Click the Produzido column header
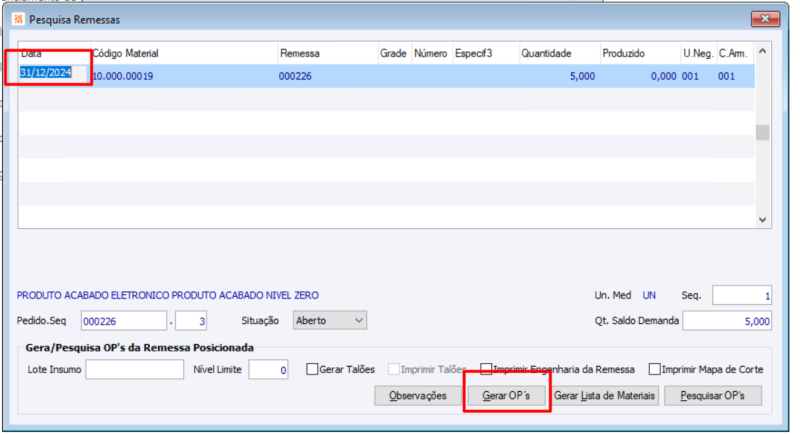Image resolution: width=800 pixels, height=434 pixels. pyautogui.click(x=641, y=53)
